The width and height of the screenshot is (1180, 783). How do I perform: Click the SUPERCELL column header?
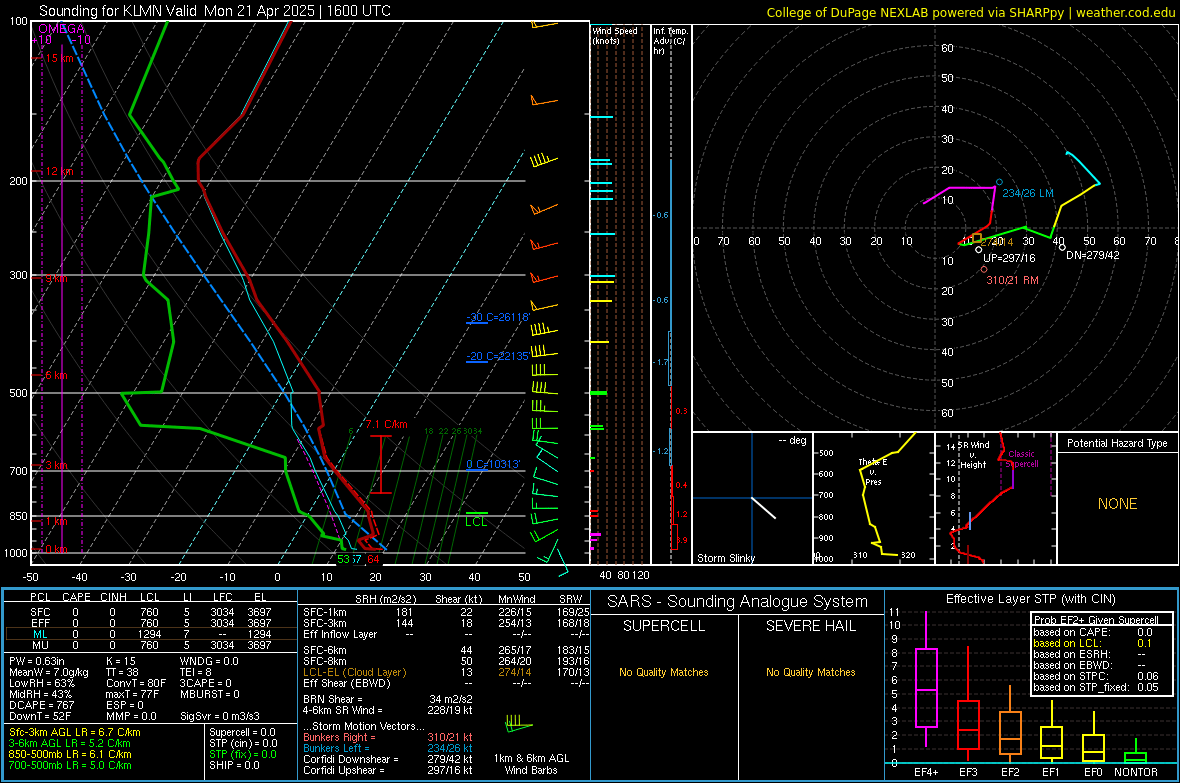coord(664,626)
